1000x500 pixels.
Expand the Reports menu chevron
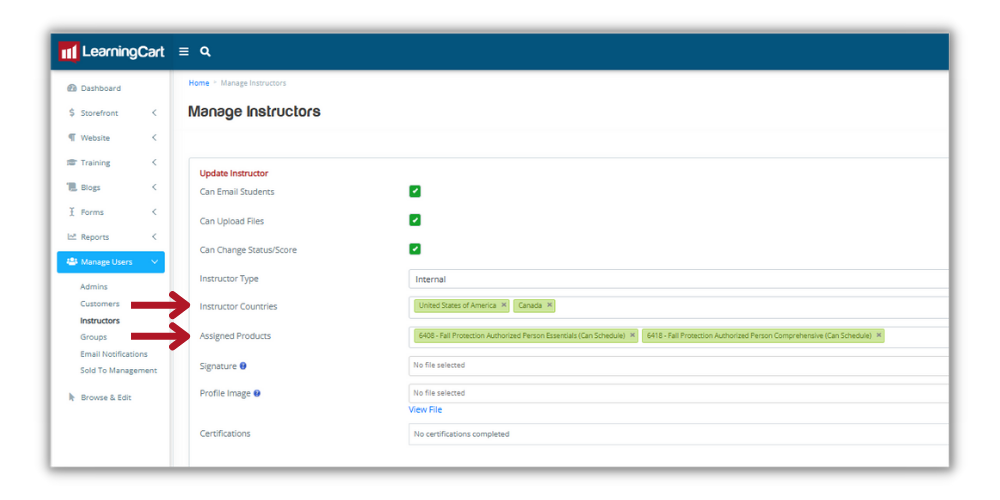pyautogui.click(x=154, y=237)
